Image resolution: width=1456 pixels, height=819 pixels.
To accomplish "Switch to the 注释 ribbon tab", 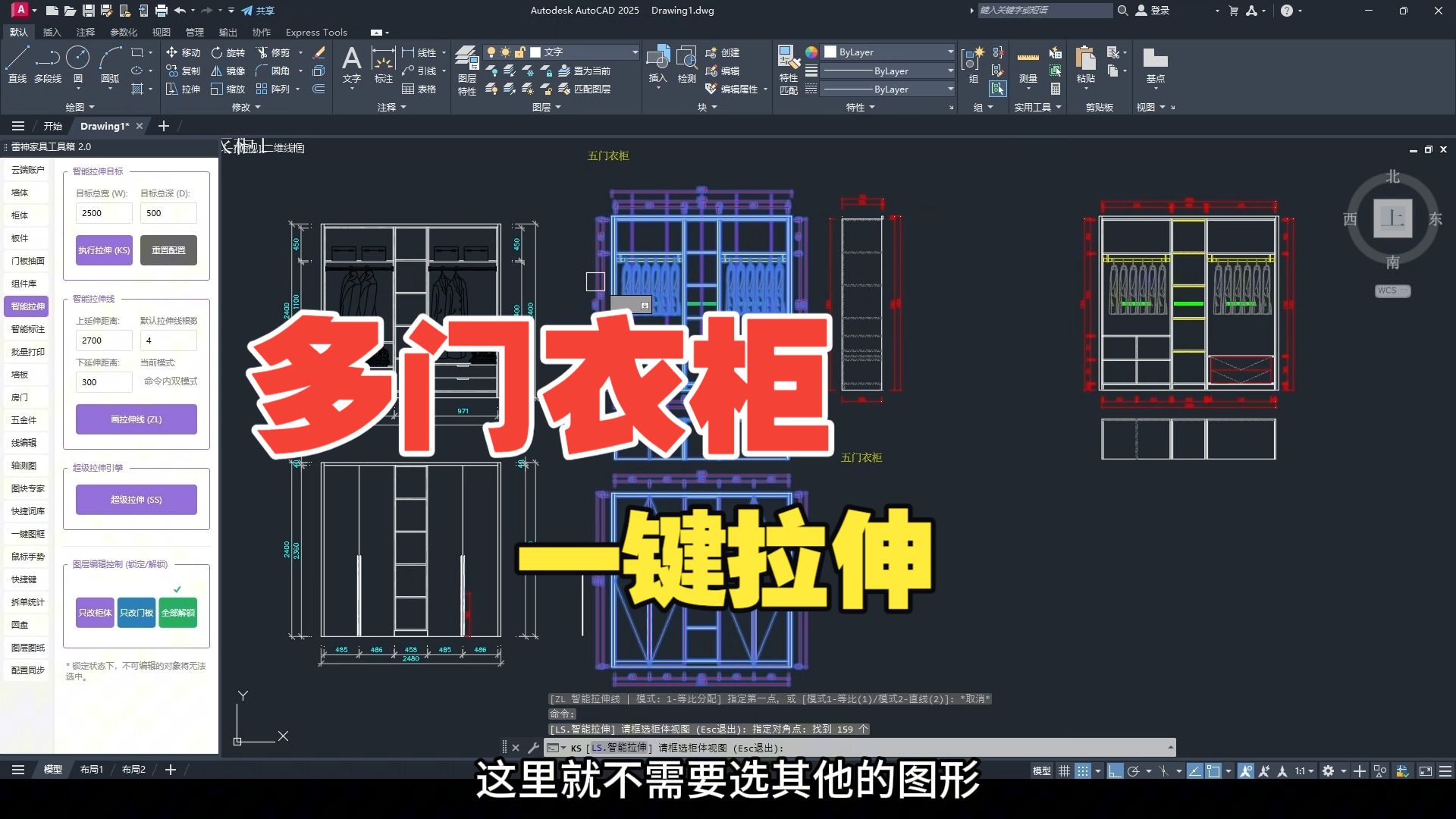I will (86, 32).
